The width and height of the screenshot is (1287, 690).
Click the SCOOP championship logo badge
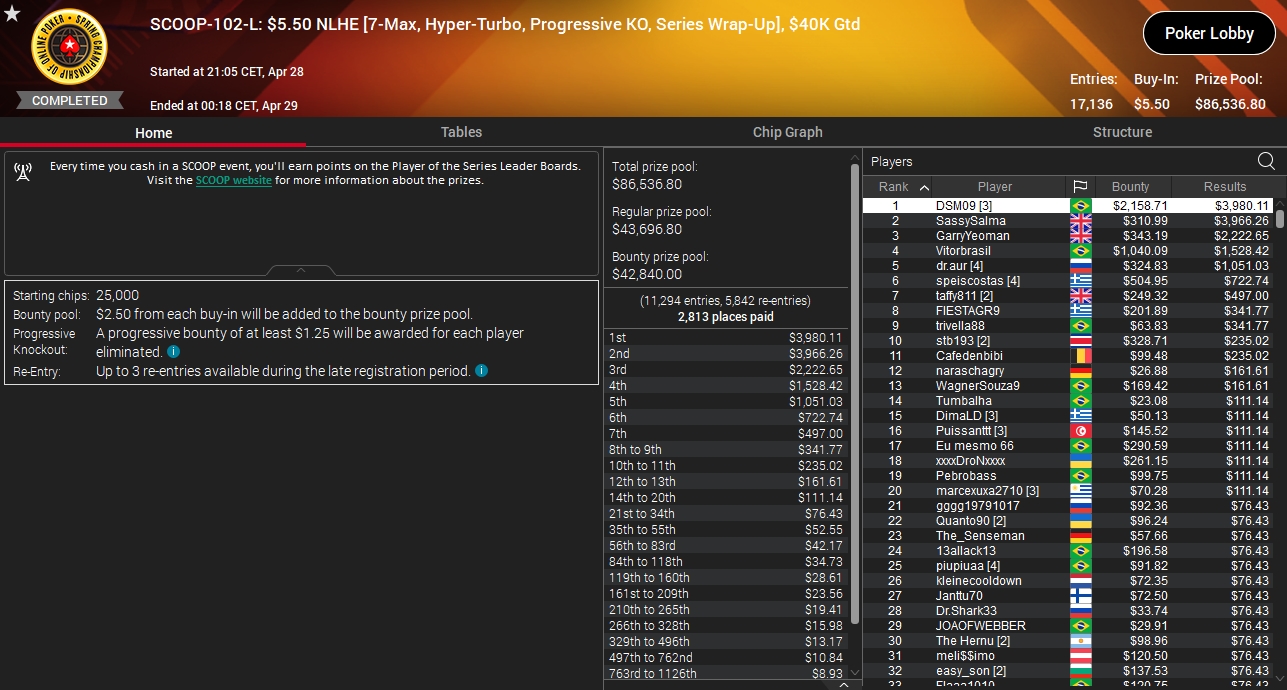[69, 46]
